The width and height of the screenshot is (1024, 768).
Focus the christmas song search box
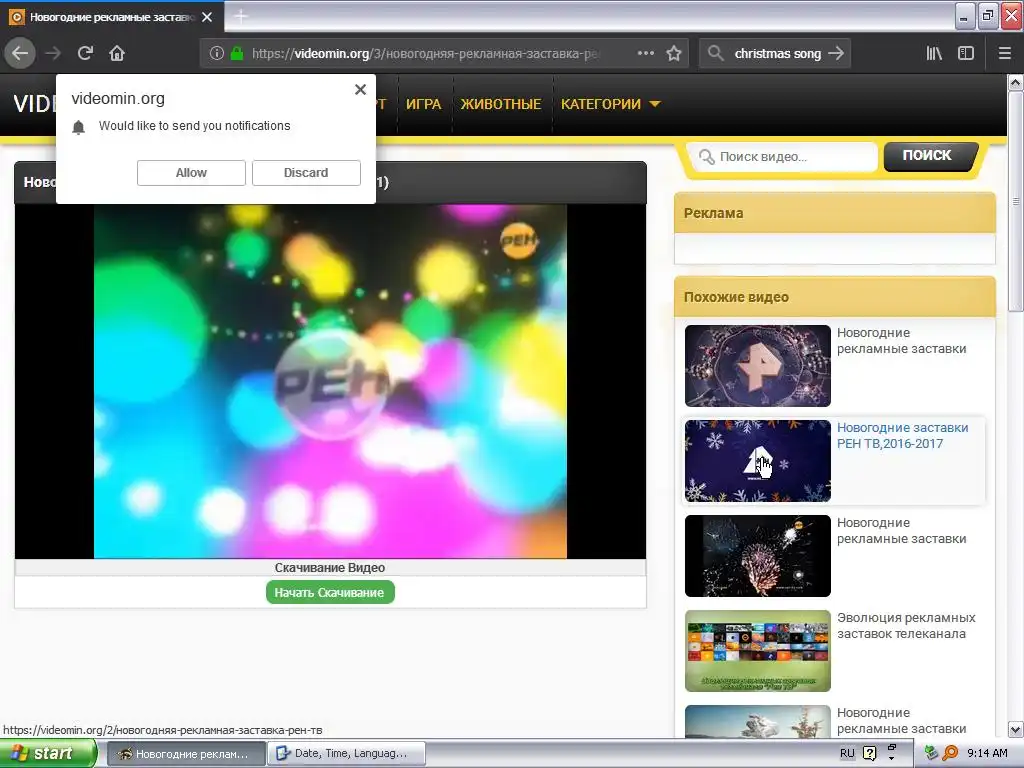click(x=777, y=54)
